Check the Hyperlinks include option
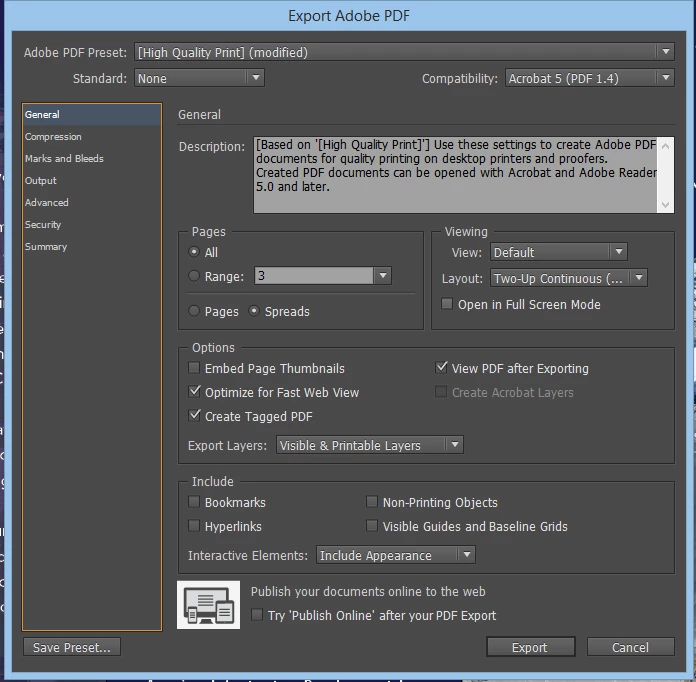The width and height of the screenshot is (696, 682). pos(194,526)
